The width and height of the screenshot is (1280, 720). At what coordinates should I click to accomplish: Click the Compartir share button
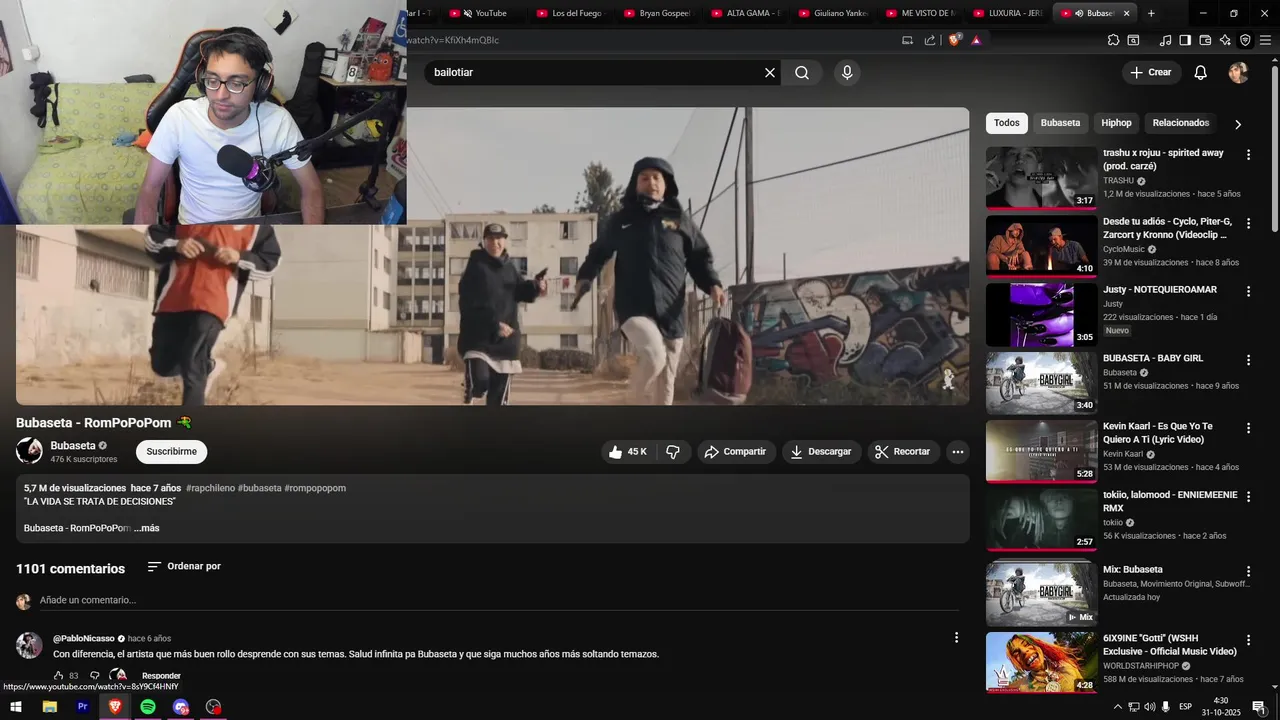click(735, 452)
